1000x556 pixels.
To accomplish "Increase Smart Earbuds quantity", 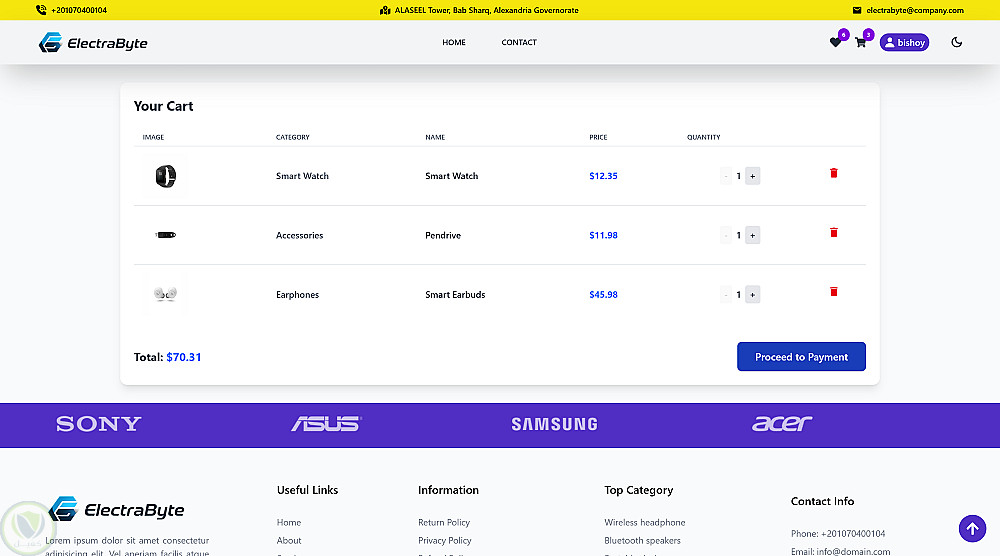I will coord(753,295).
